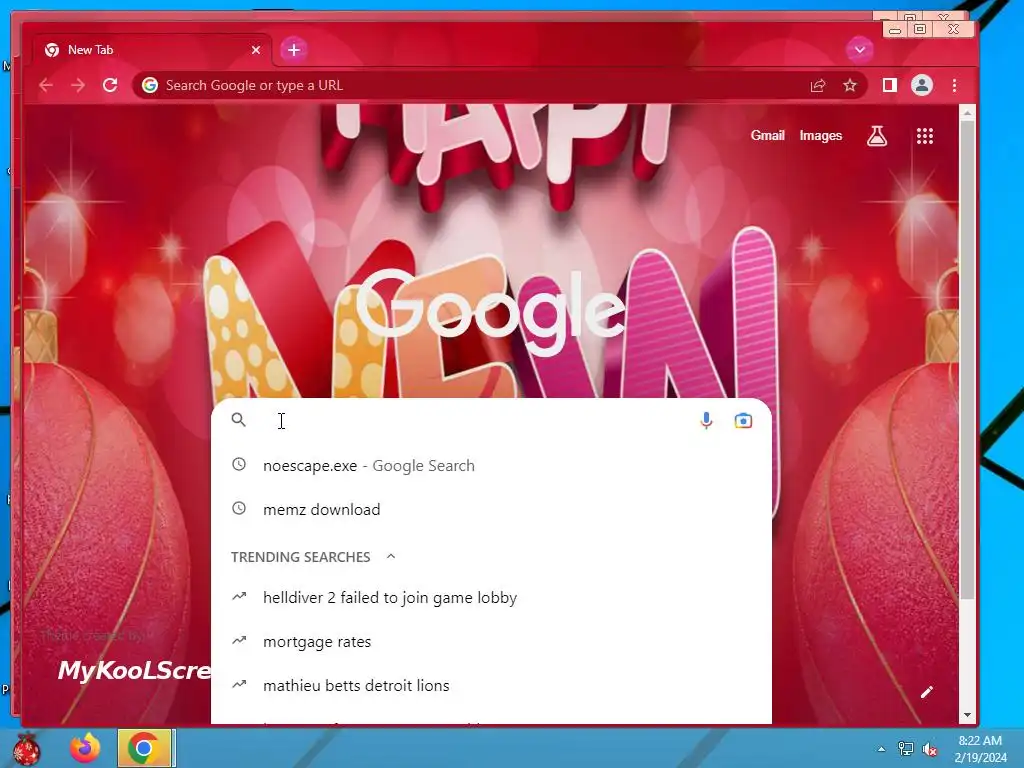Launch Firefox from the taskbar
Screen dimensions: 1024x768
pos(86,748)
